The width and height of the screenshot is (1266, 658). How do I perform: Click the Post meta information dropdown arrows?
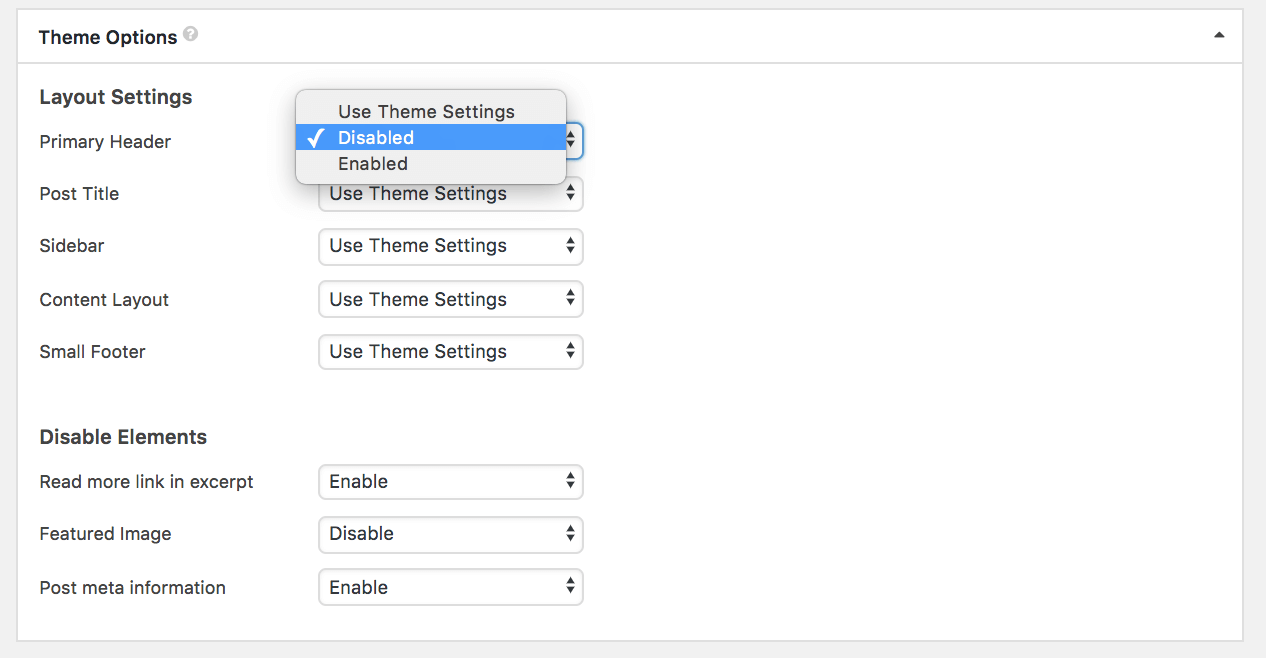[570, 586]
